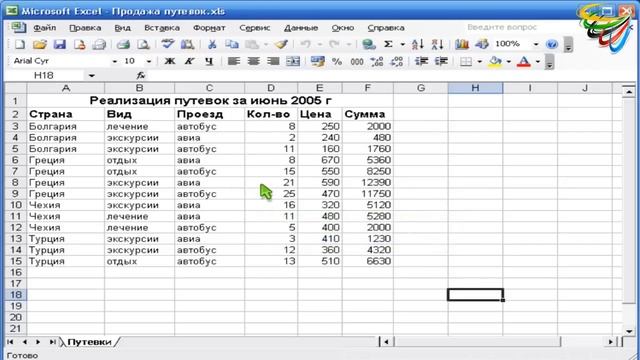Expand the AutoSum functions dropdown arrow

pyautogui.click(x=402, y=44)
